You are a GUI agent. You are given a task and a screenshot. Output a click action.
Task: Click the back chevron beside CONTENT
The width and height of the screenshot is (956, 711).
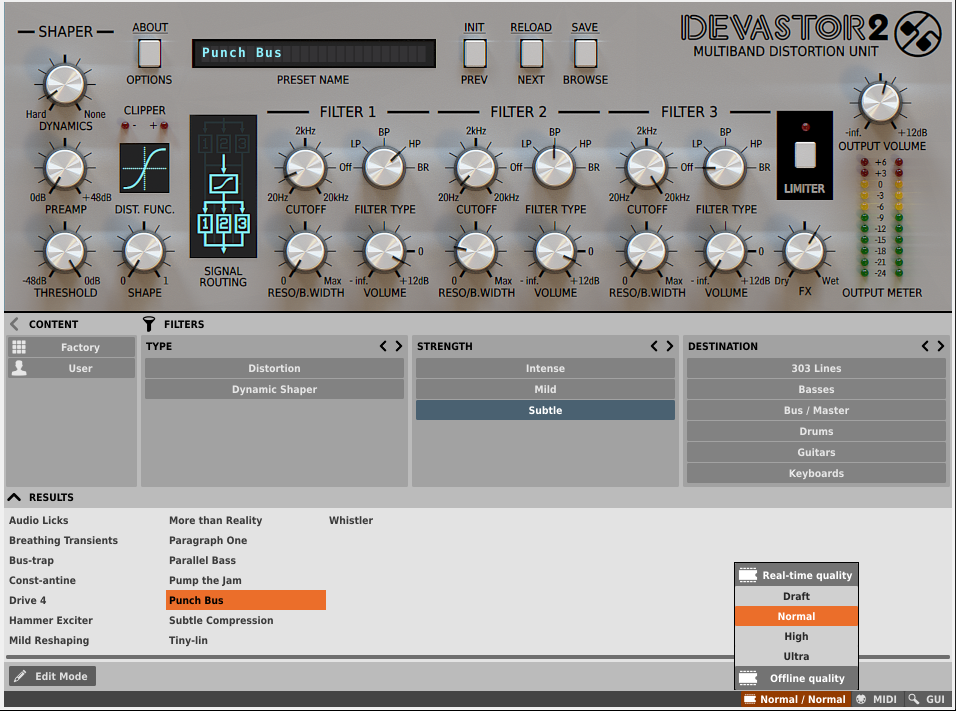(x=12, y=324)
